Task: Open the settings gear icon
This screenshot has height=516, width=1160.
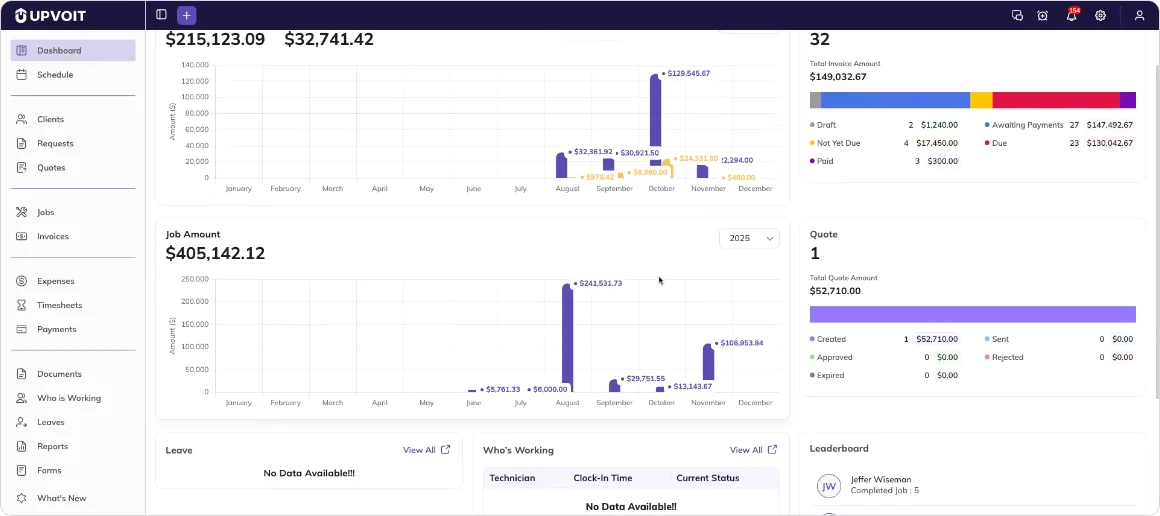Action: 1100,16
